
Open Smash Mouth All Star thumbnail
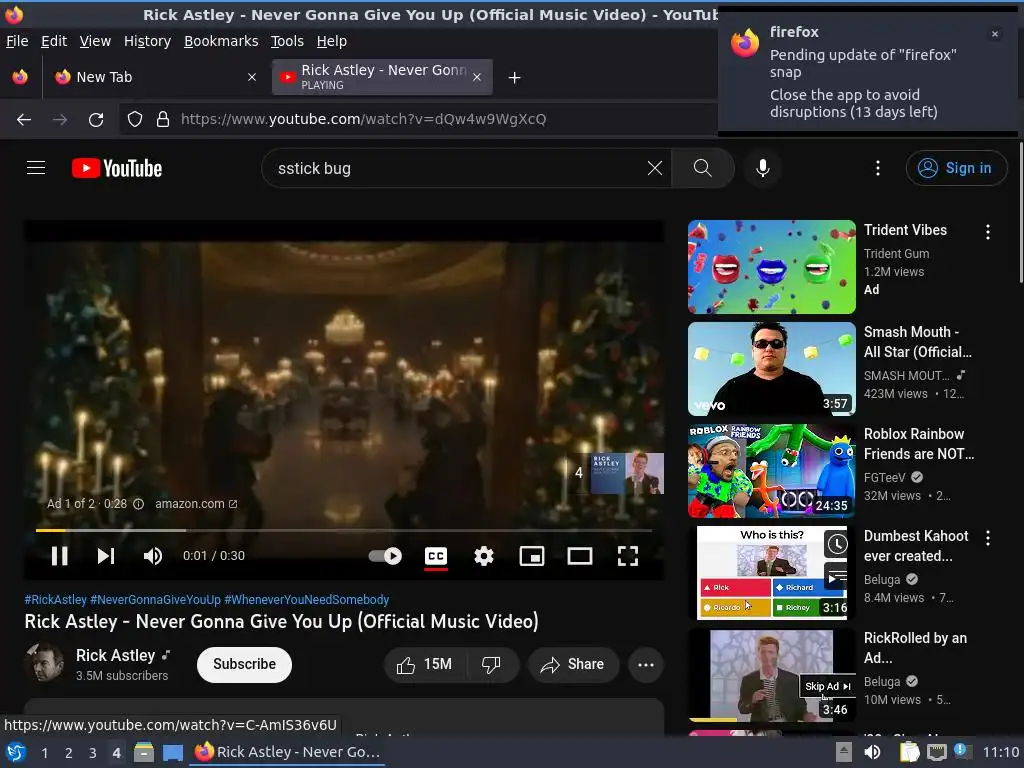(771, 369)
